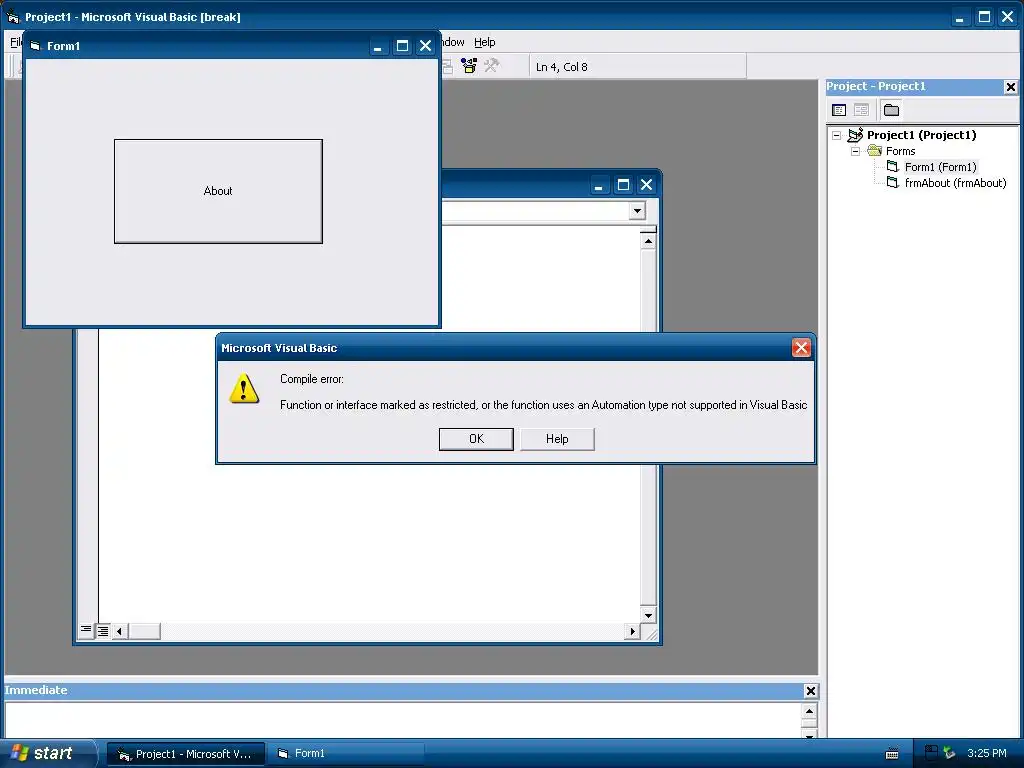This screenshot has width=1024, height=768.
Task: Collapse the Forms folder node
Action: (856, 151)
